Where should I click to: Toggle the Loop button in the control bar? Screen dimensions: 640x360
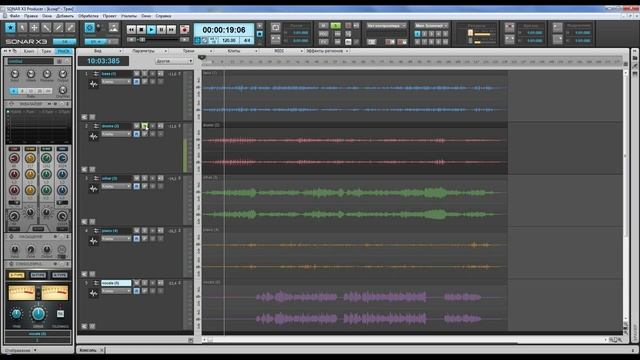276,27
